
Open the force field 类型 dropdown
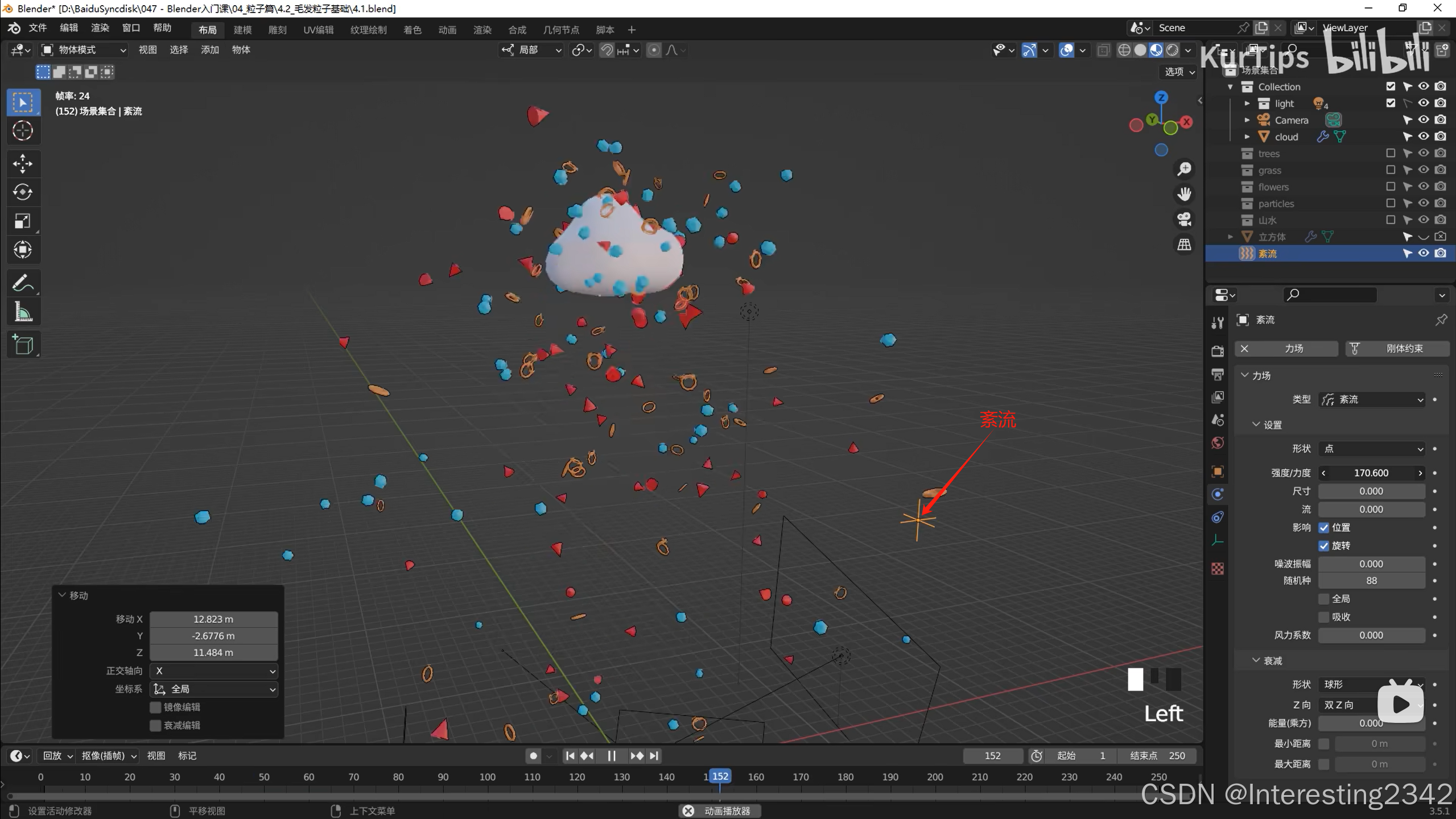tap(1371, 400)
